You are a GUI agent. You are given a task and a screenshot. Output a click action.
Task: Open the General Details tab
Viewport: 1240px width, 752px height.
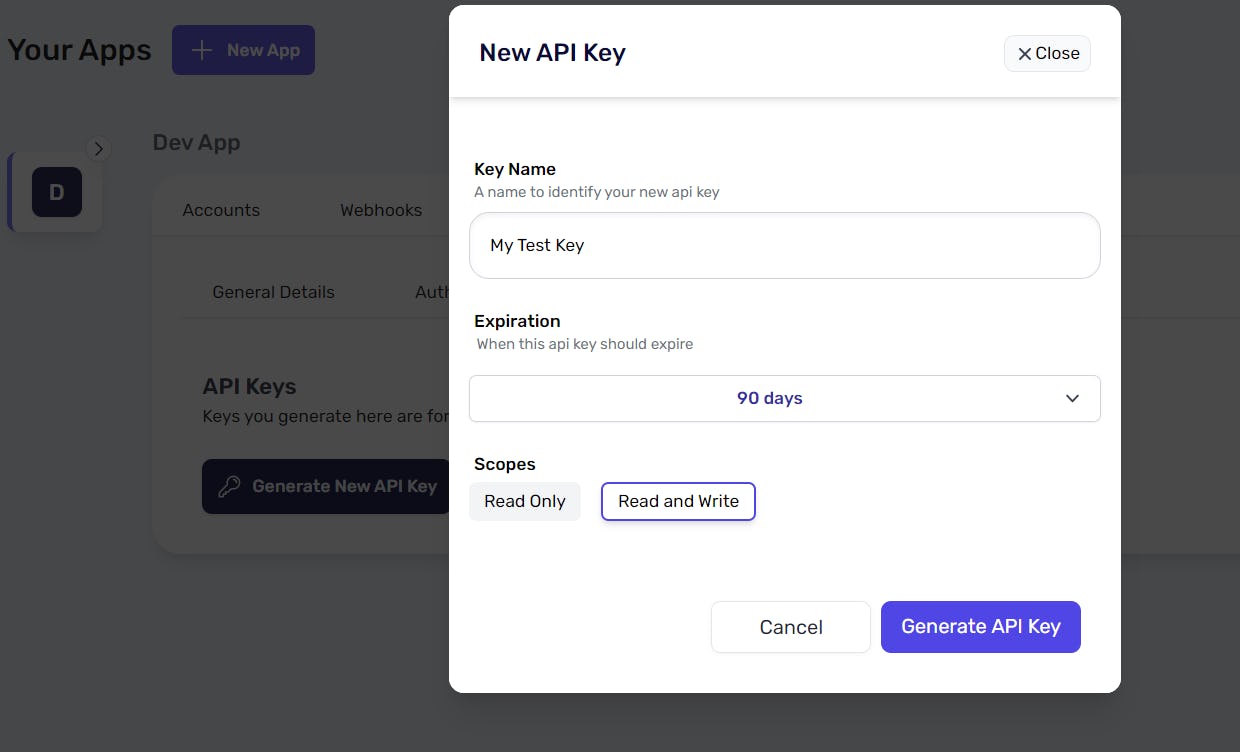273,292
